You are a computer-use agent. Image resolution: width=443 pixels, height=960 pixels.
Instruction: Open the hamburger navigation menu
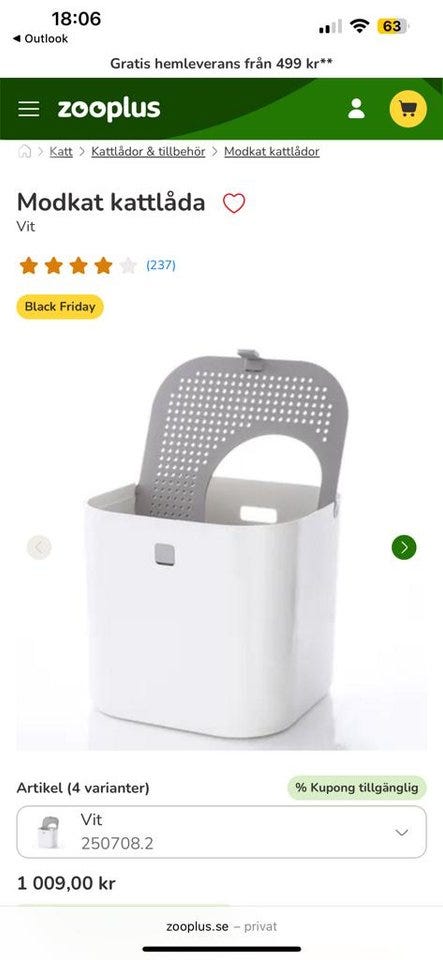[x=28, y=109]
